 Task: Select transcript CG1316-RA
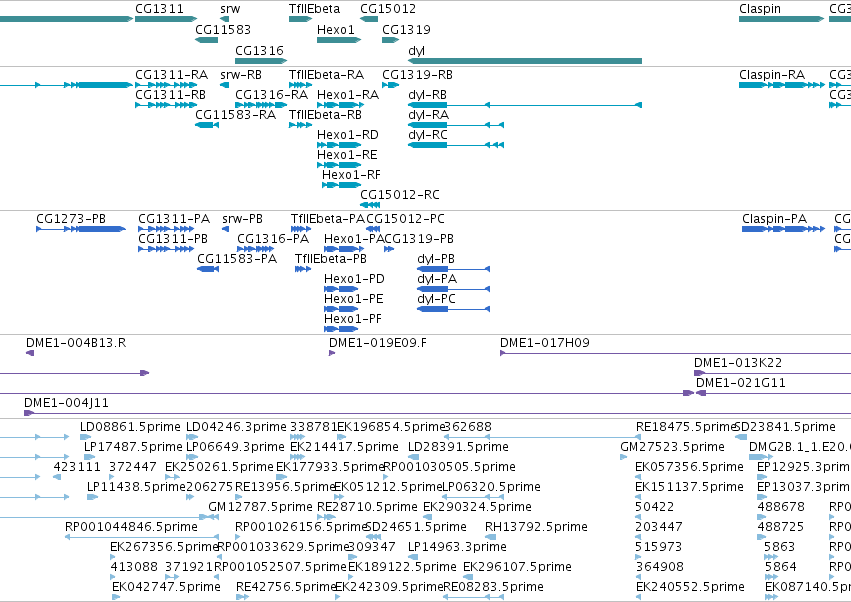271,94
